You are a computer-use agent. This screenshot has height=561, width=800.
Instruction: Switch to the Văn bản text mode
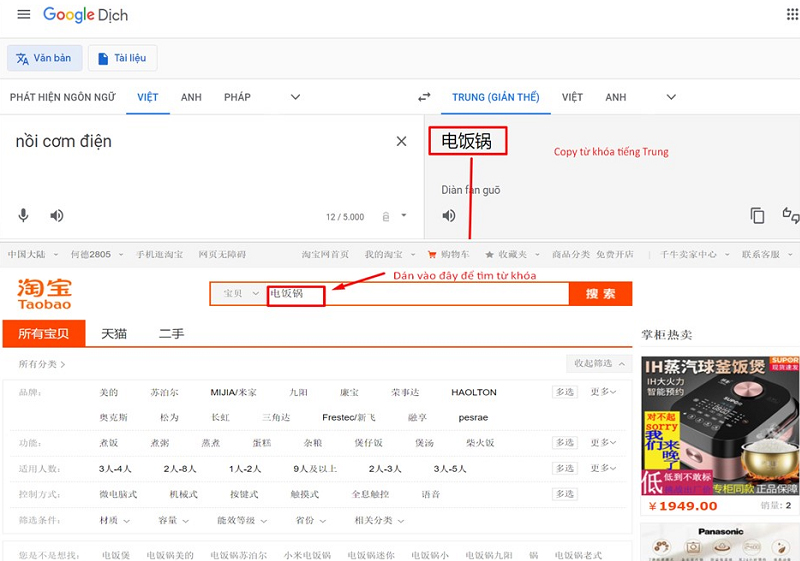point(44,58)
